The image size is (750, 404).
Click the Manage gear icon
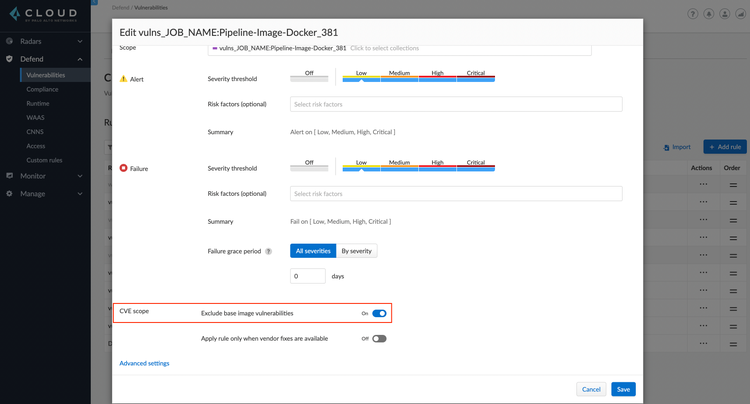[10, 193]
